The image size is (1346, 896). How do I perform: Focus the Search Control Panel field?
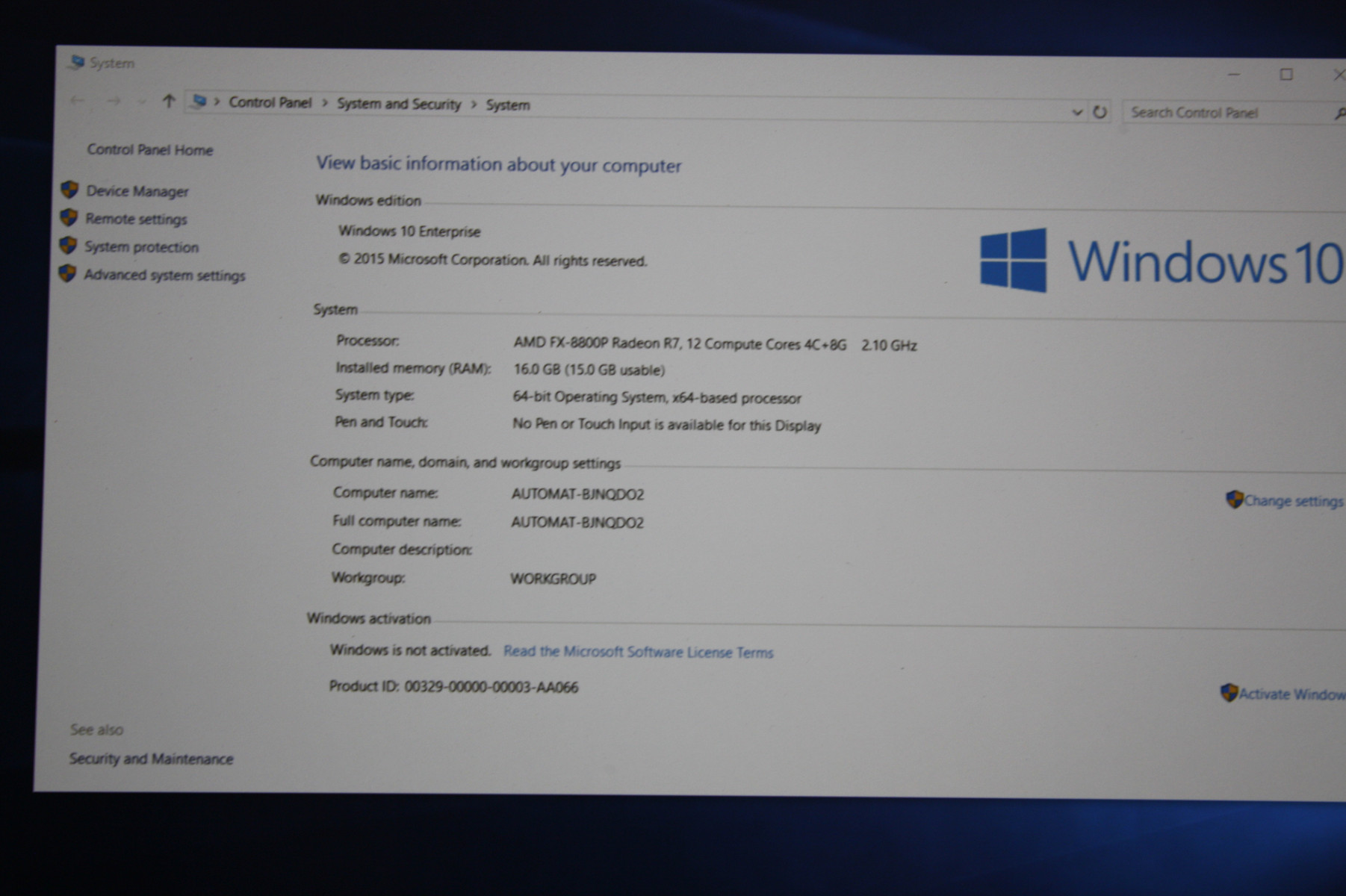click(x=1234, y=113)
